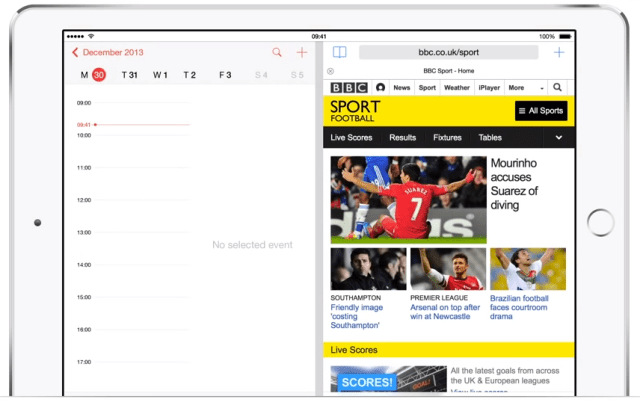This screenshot has height=414, width=640.
Task: Open iPlayer in the BBC navigation bar
Action: coord(489,88)
